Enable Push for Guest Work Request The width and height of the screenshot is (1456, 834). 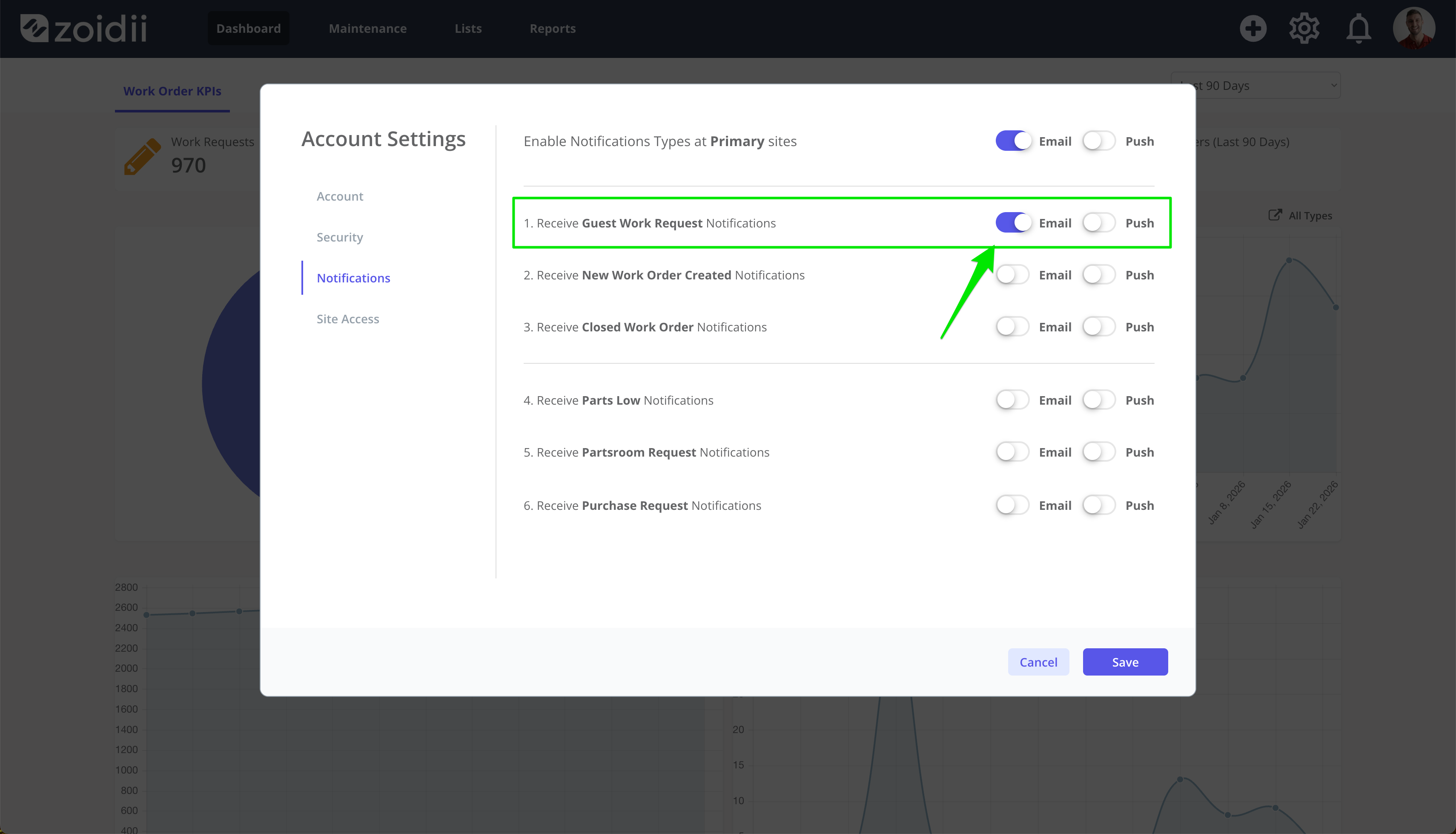[1099, 223]
